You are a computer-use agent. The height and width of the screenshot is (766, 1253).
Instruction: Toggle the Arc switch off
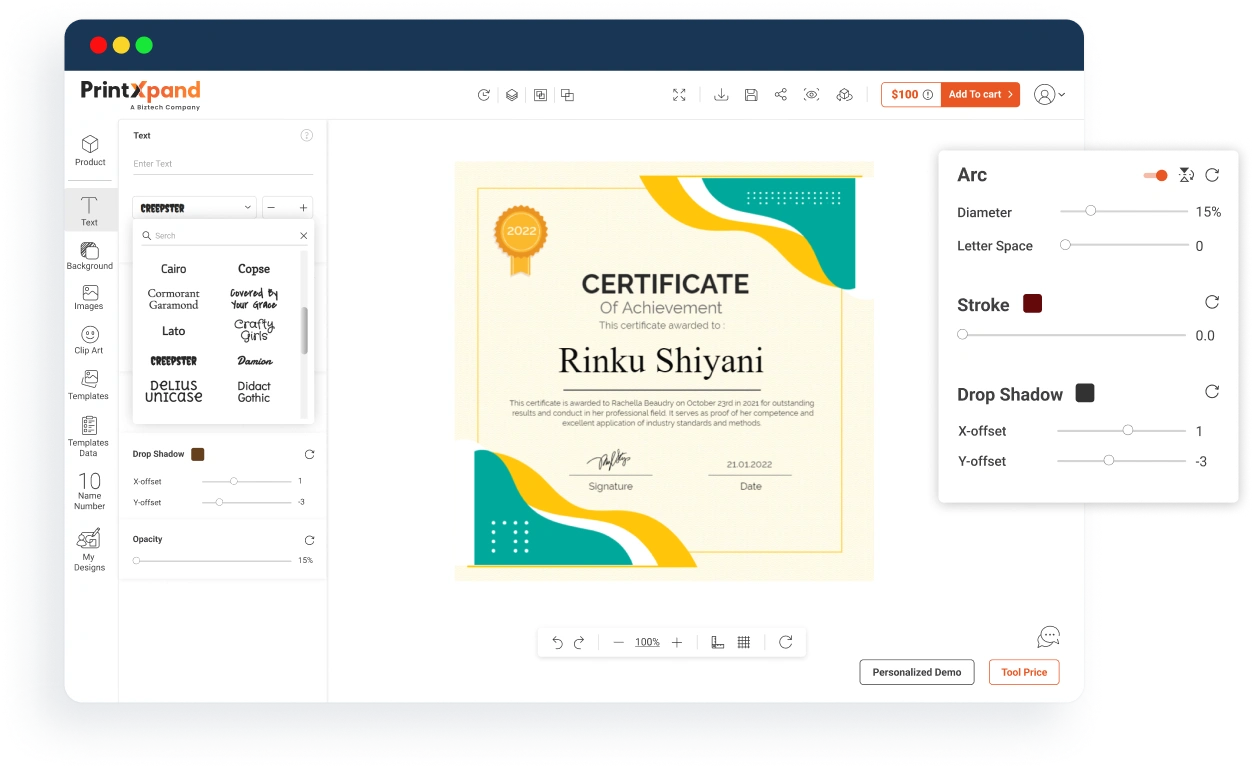tap(1156, 175)
